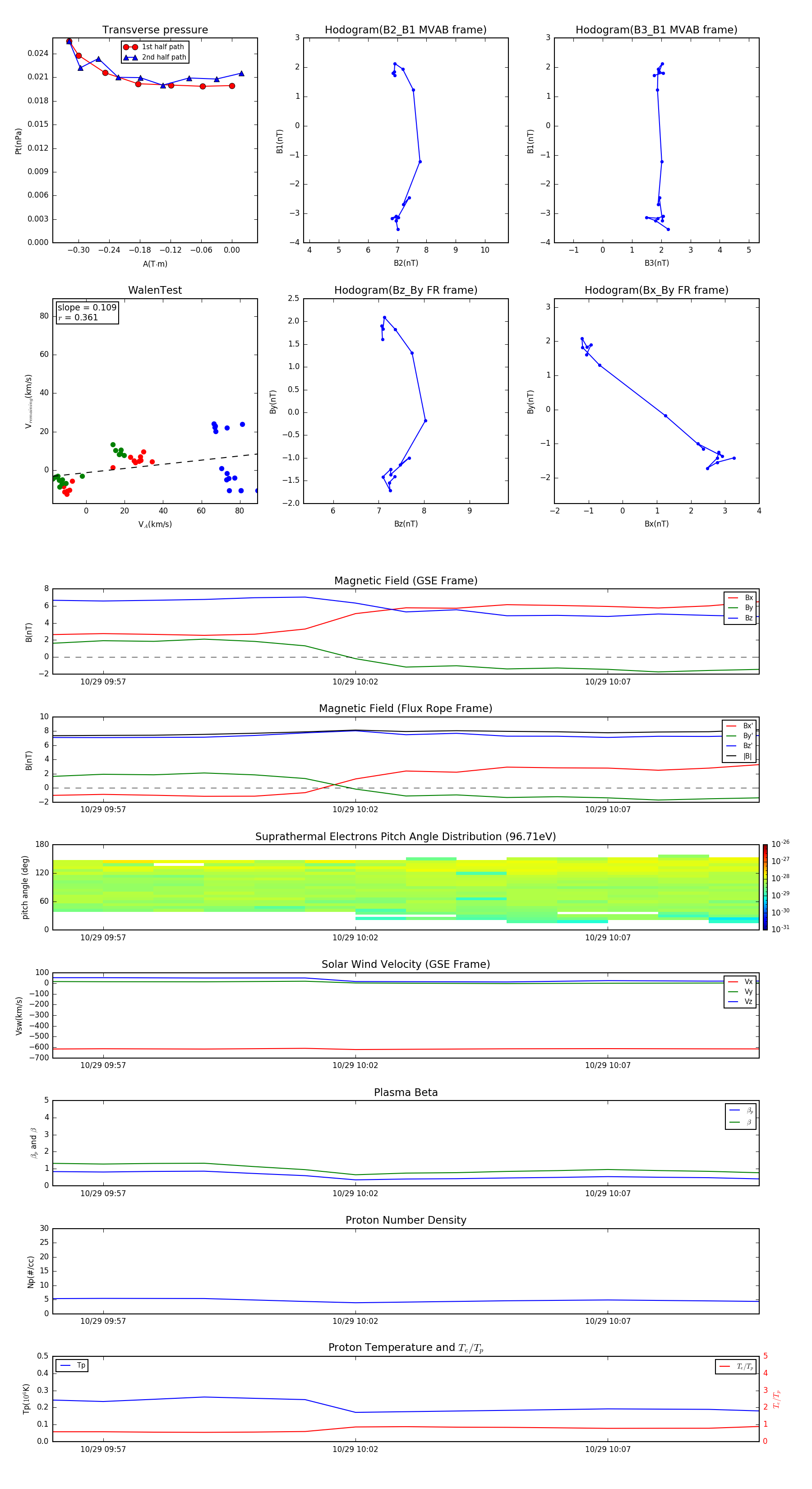Image resolution: width=812 pixels, height=1489 pixels.
Task: Select the "Vx" velocity legend entry
Action: click(741, 981)
